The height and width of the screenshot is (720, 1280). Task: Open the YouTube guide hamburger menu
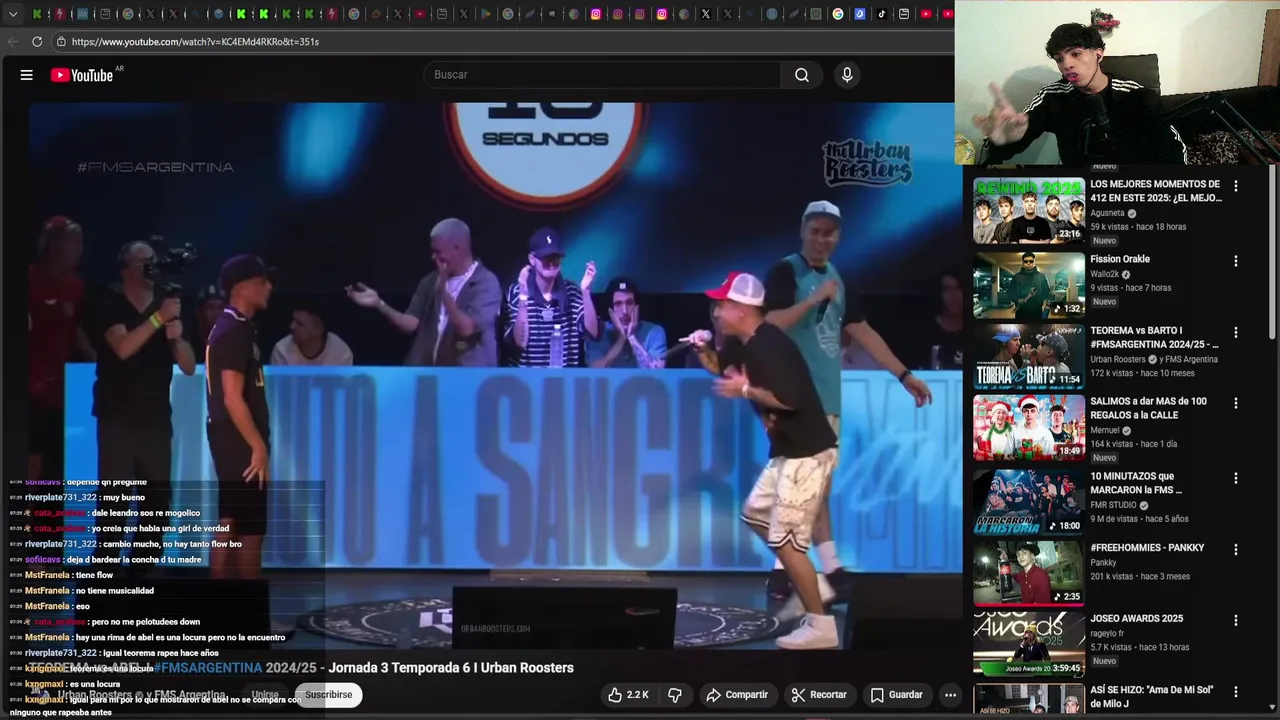(x=27, y=75)
